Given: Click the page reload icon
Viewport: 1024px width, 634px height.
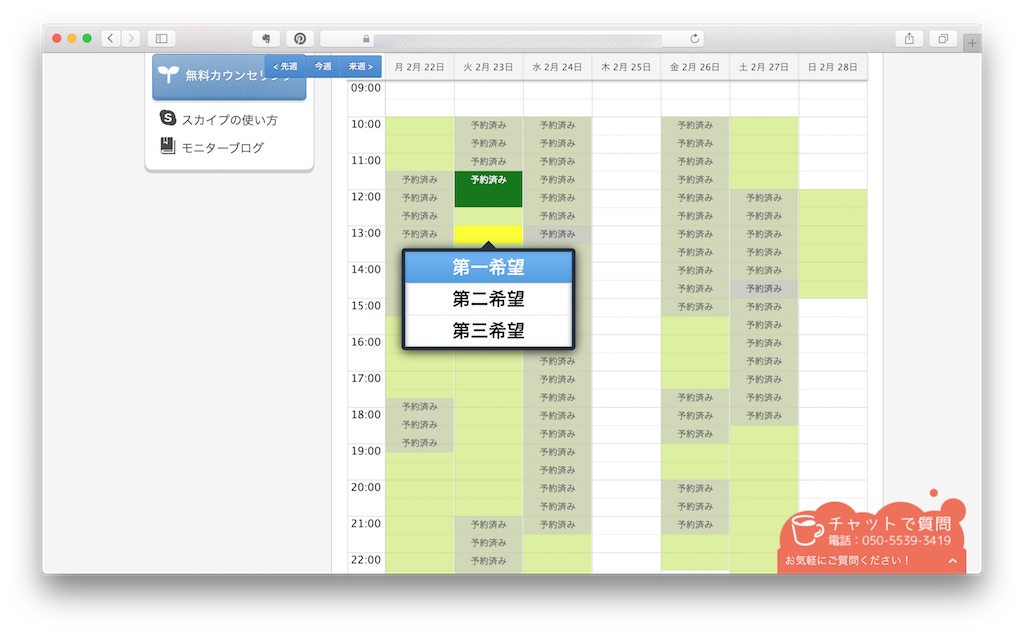Looking at the screenshot, I should [695, 39].
